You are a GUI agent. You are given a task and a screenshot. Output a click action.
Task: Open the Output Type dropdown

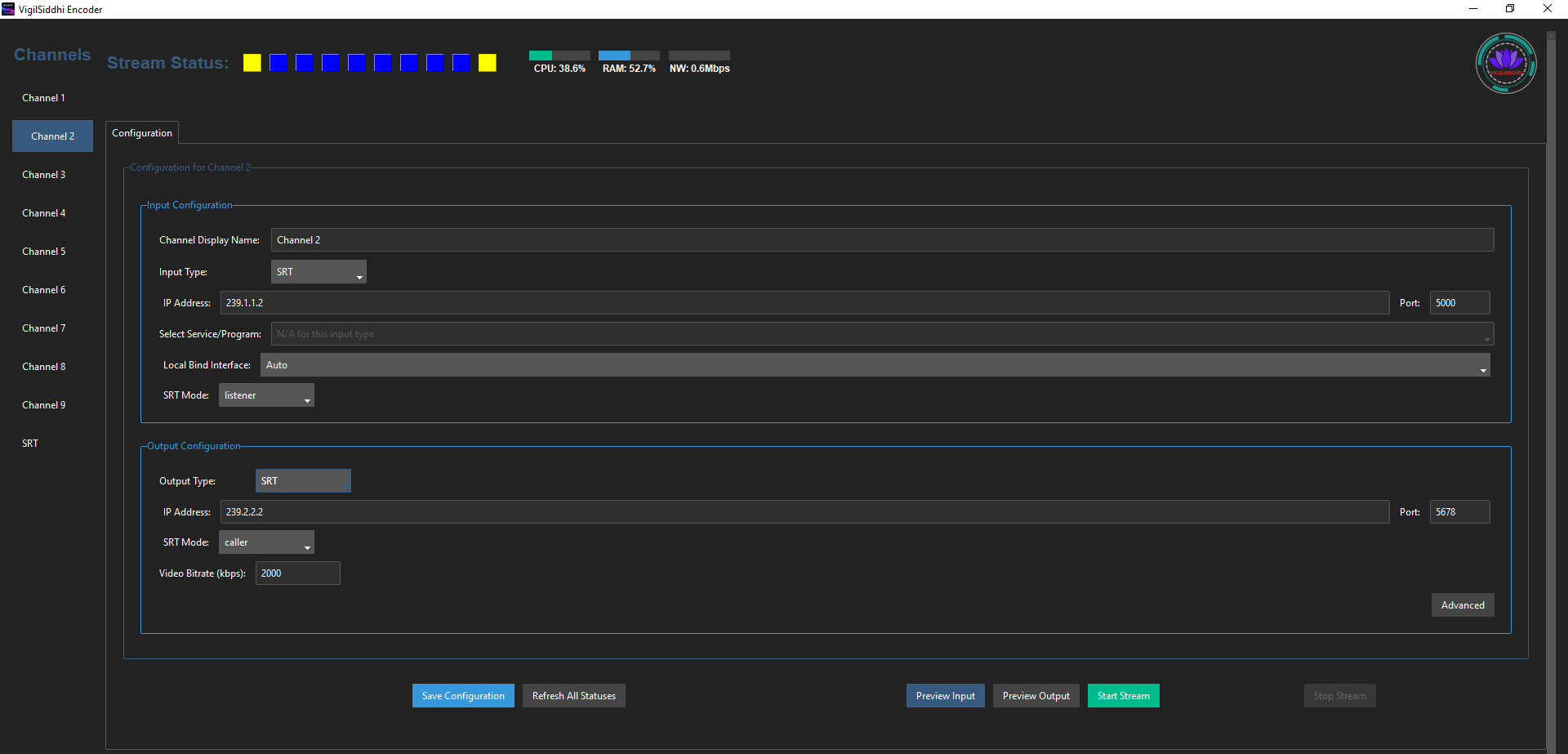tap(303, 481)
